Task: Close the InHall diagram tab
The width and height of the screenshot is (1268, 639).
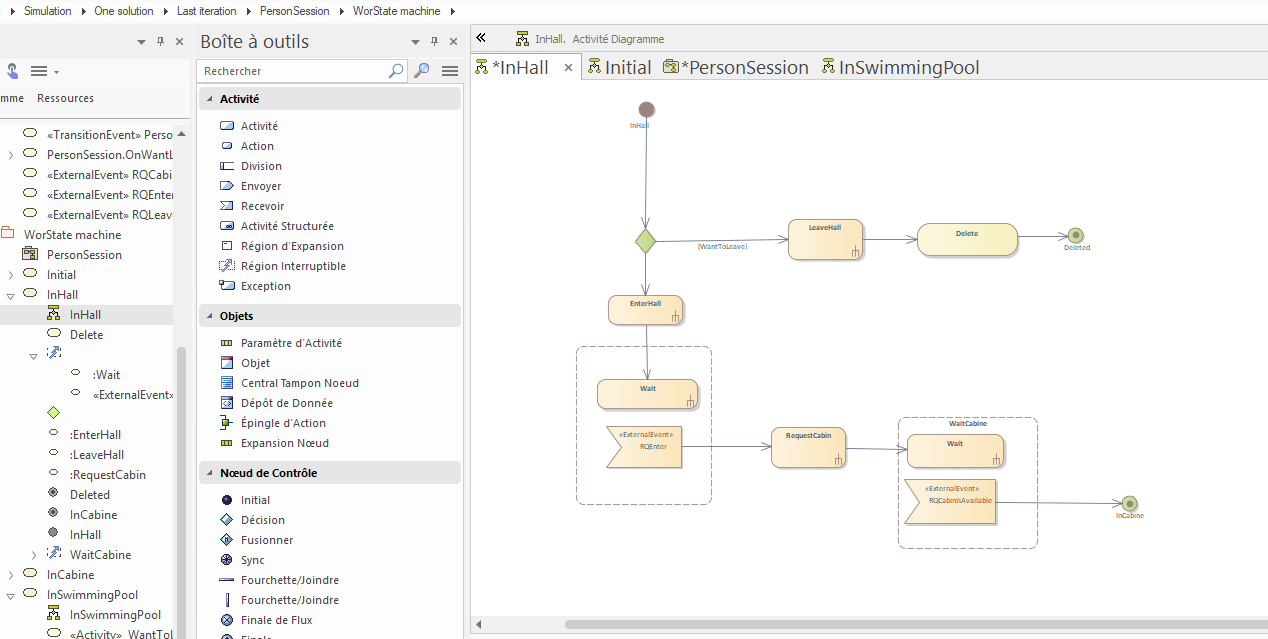Action: [568, 67]
